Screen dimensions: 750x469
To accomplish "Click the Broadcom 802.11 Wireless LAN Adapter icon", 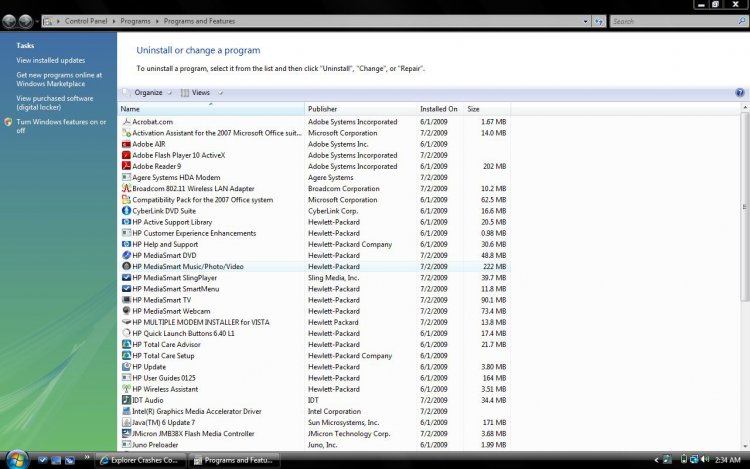I will [126, 188].
